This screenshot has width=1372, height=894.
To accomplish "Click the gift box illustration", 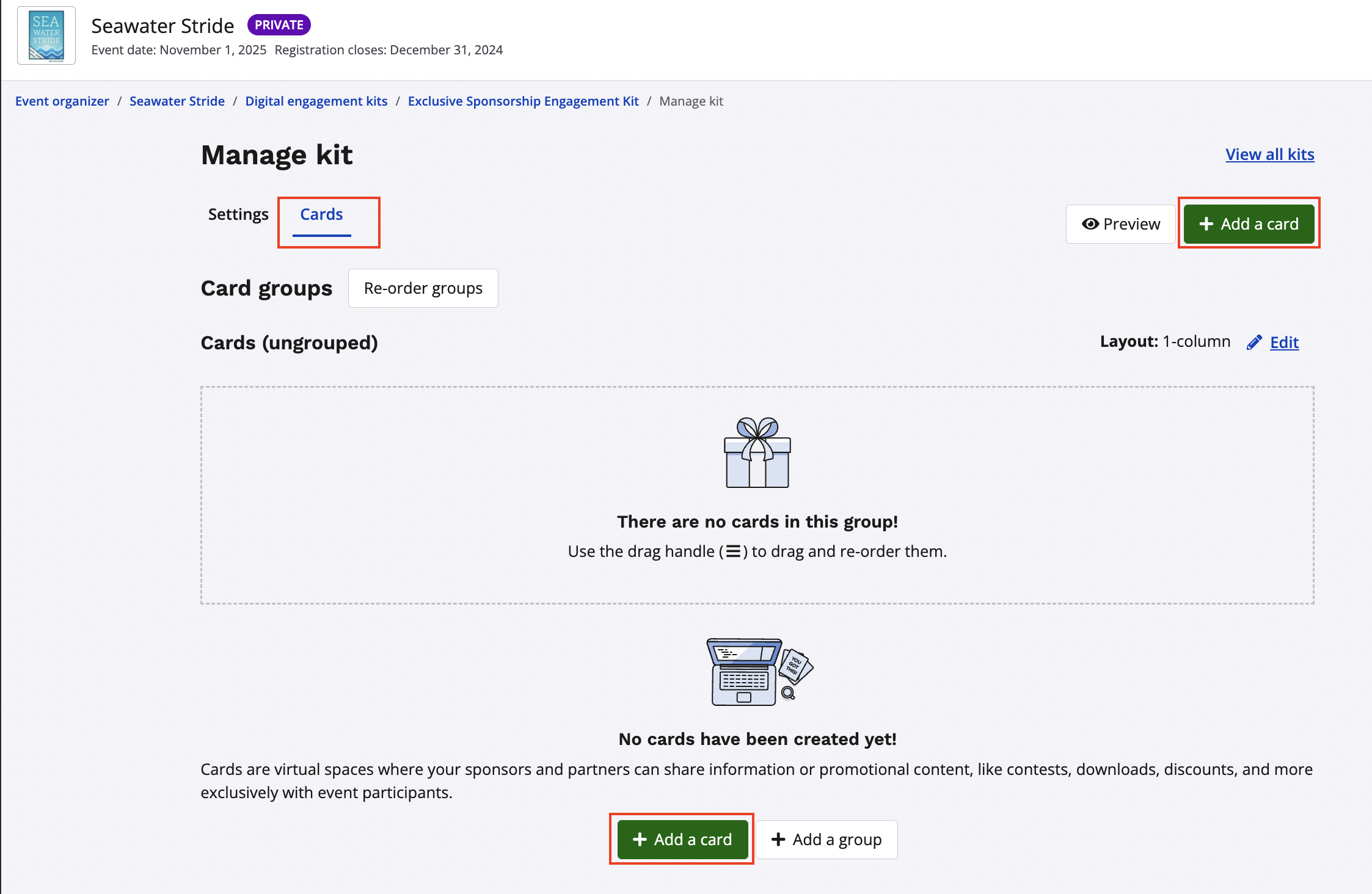I will tap(757, 452).
